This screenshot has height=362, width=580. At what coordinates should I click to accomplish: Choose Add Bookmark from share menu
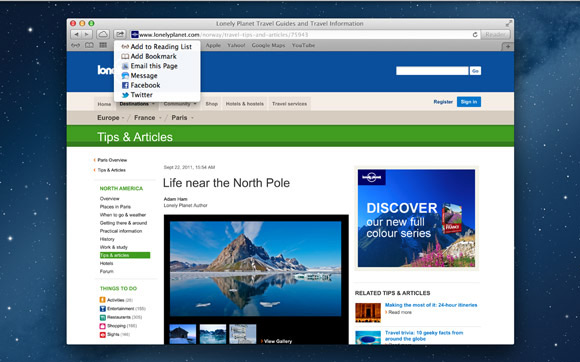click(157, 56)
